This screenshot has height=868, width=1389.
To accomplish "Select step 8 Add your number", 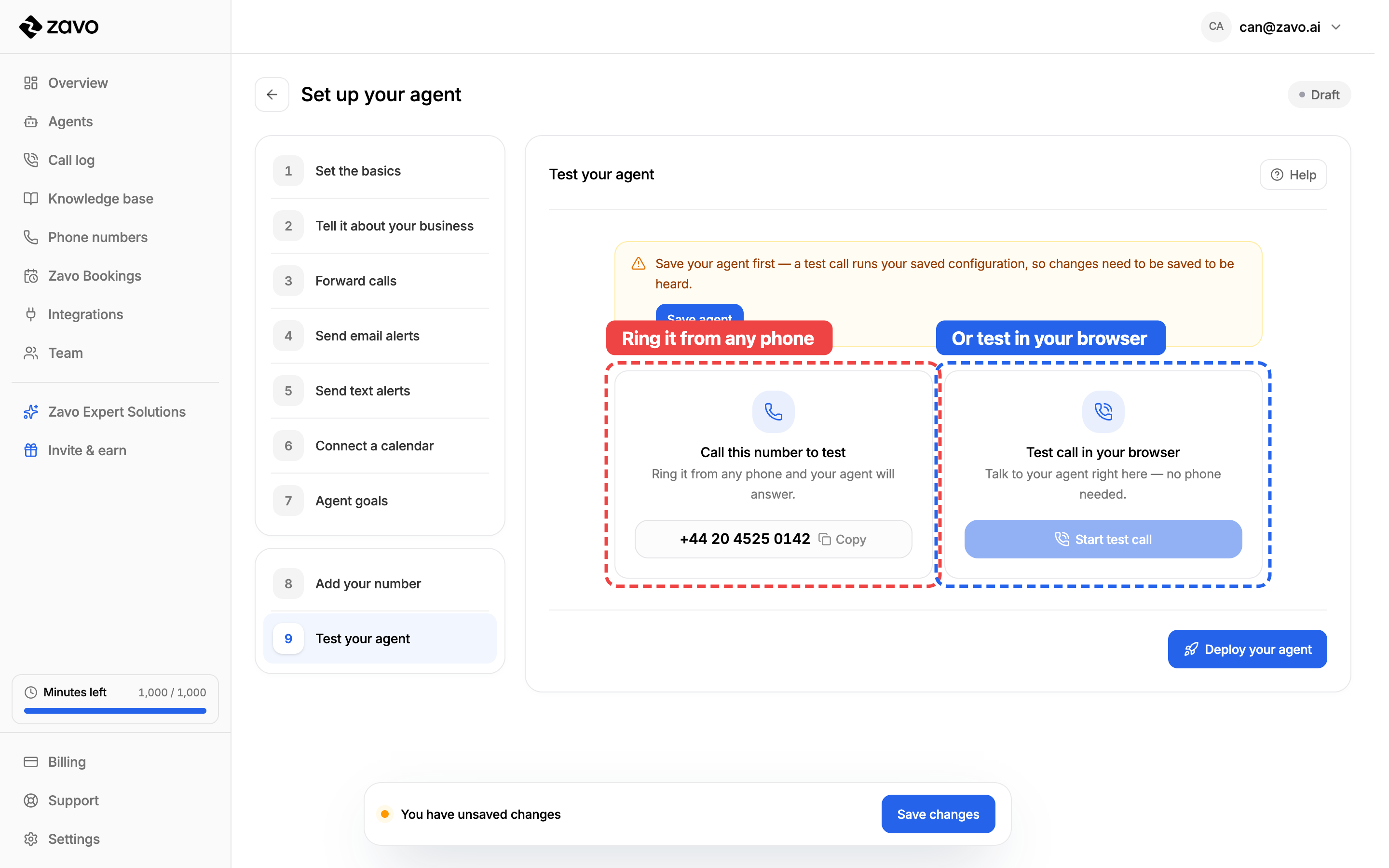I will [380, 583].
